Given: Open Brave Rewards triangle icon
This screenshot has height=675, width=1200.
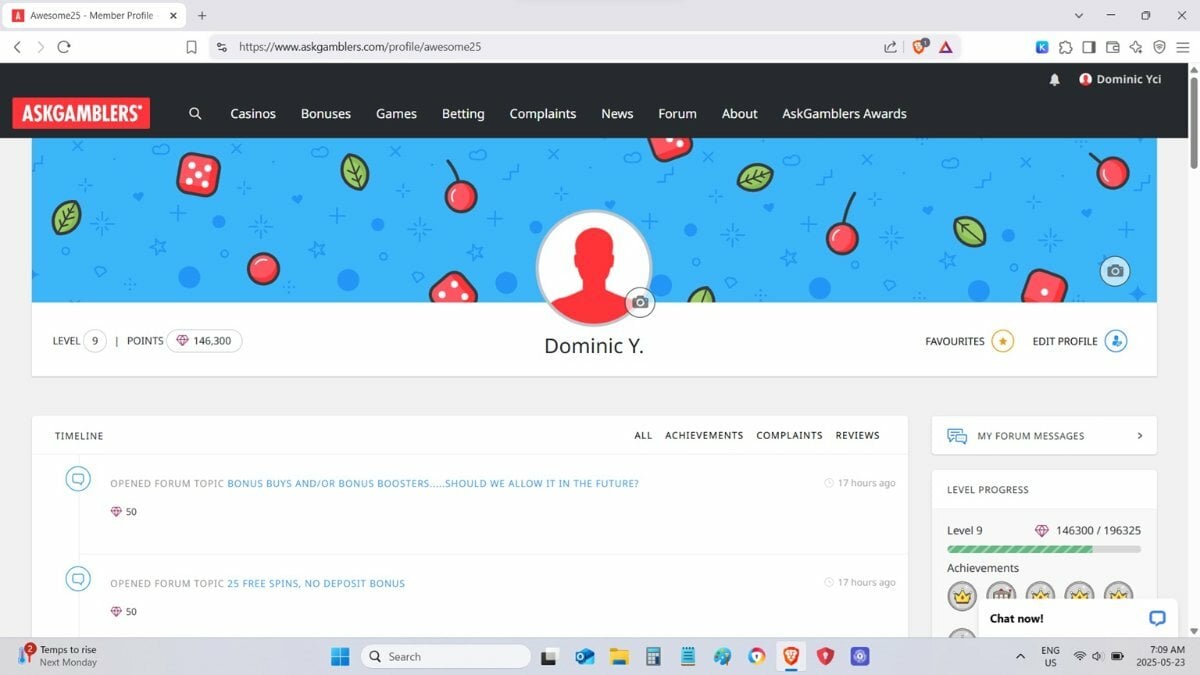Looking at the screenshot, I should pos(945,47).
